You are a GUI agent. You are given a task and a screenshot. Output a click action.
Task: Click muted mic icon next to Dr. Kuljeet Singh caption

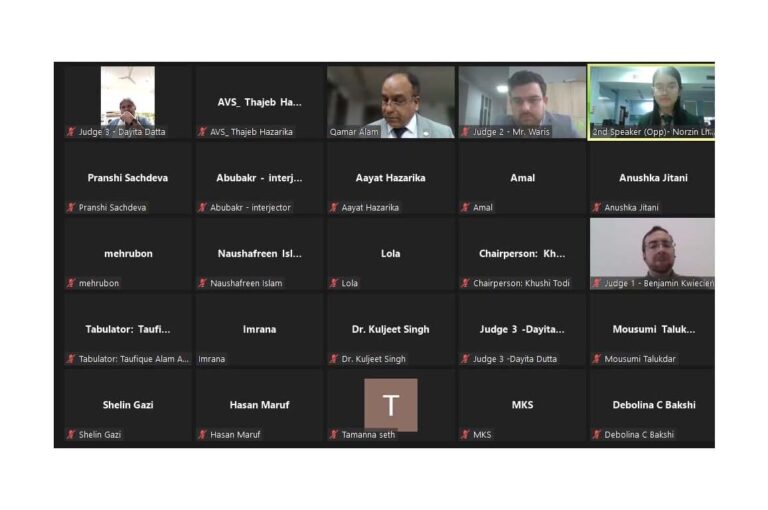[334, 359]
